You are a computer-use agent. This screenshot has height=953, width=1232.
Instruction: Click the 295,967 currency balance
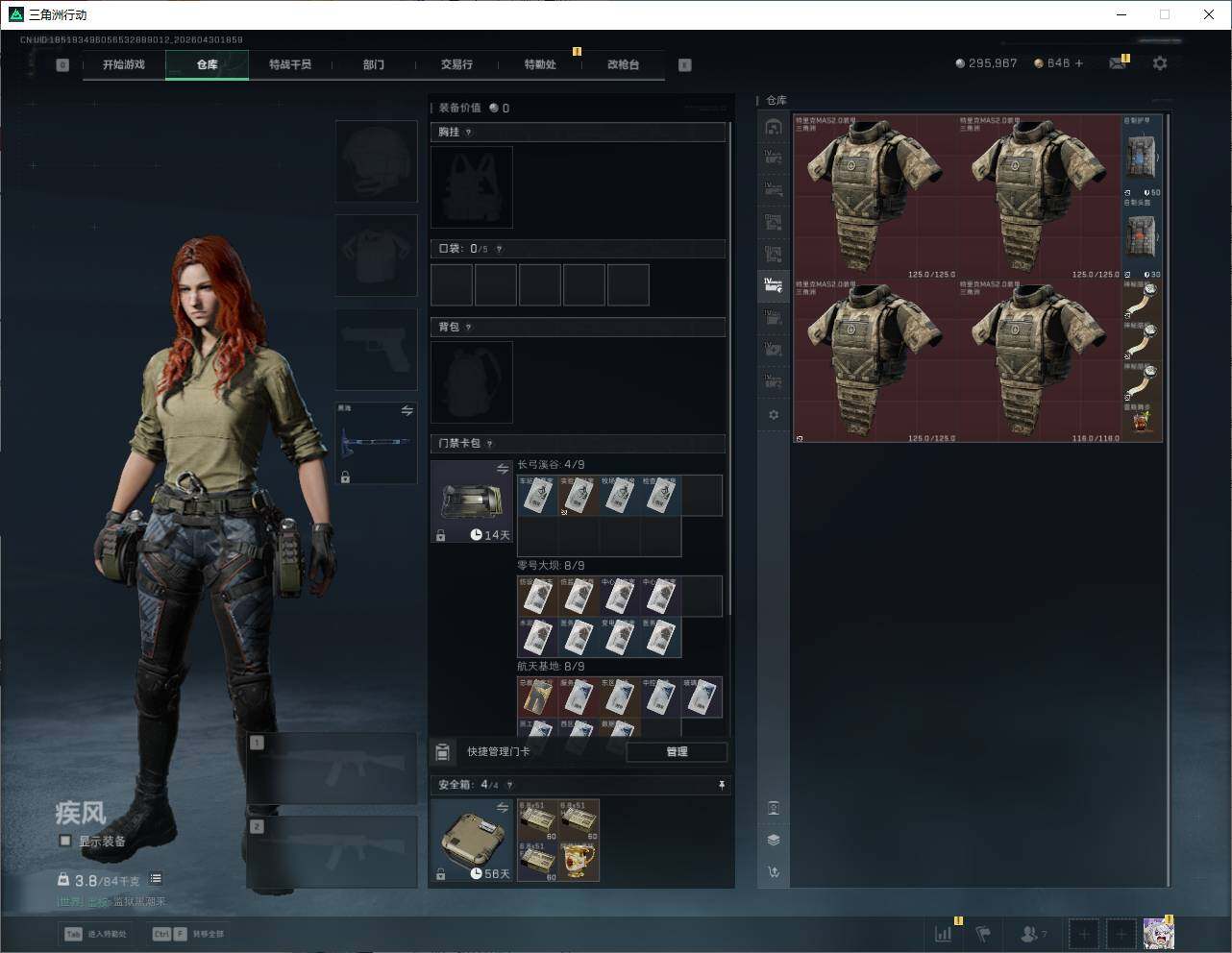click(x=986, y=63)
